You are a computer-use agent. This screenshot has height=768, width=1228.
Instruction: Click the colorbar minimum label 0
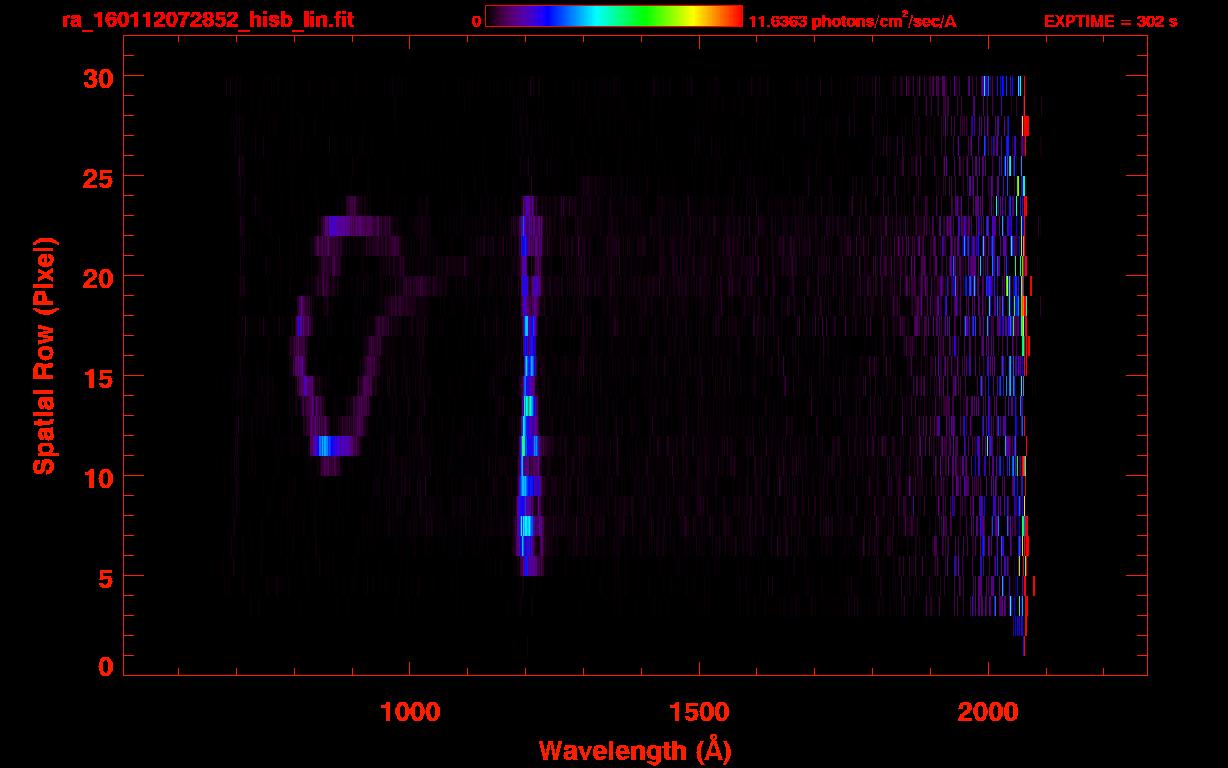click(476, 21)
